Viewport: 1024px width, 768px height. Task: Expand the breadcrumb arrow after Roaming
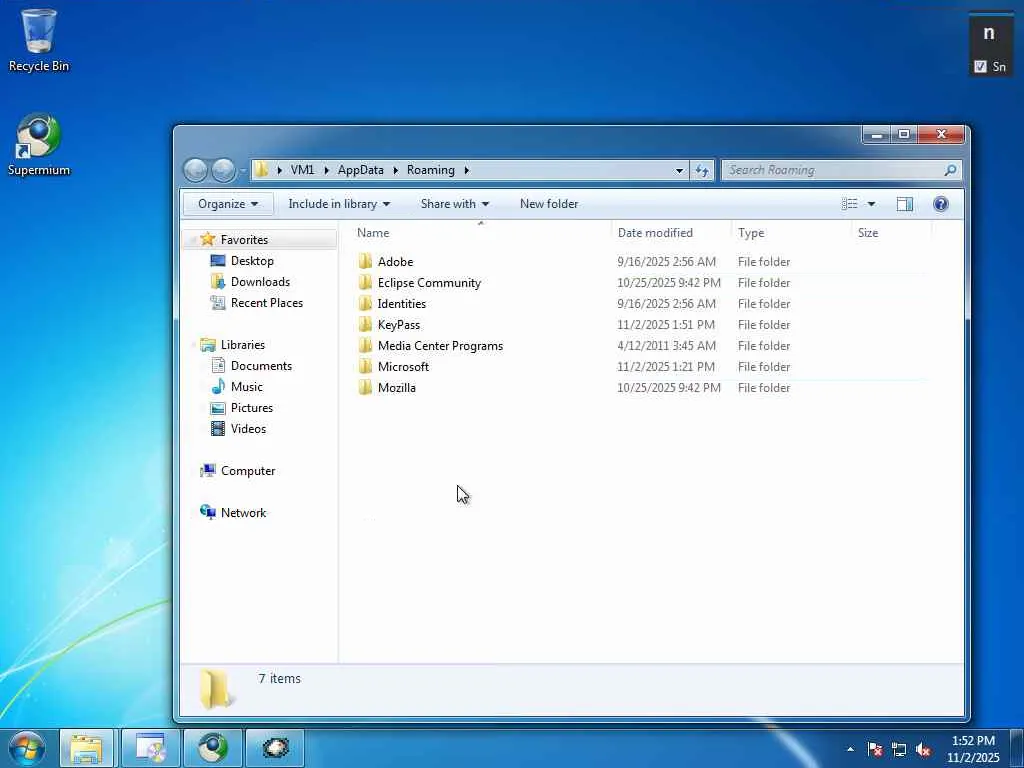466,170
